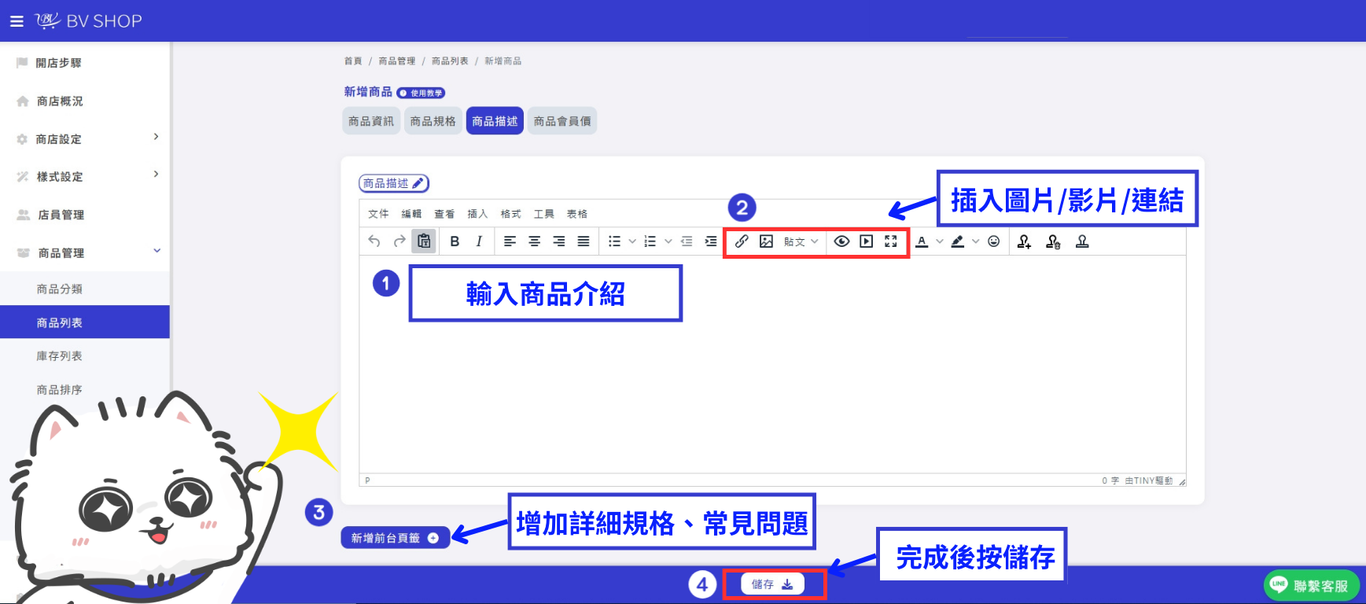
Task: Switch to the 商品規格 tab
Action: pos(433,121)
